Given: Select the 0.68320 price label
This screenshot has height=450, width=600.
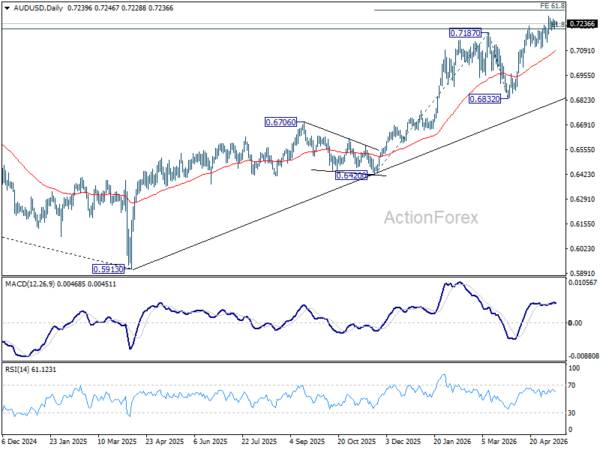Looking at the screenshot, I should pos(484,99).
